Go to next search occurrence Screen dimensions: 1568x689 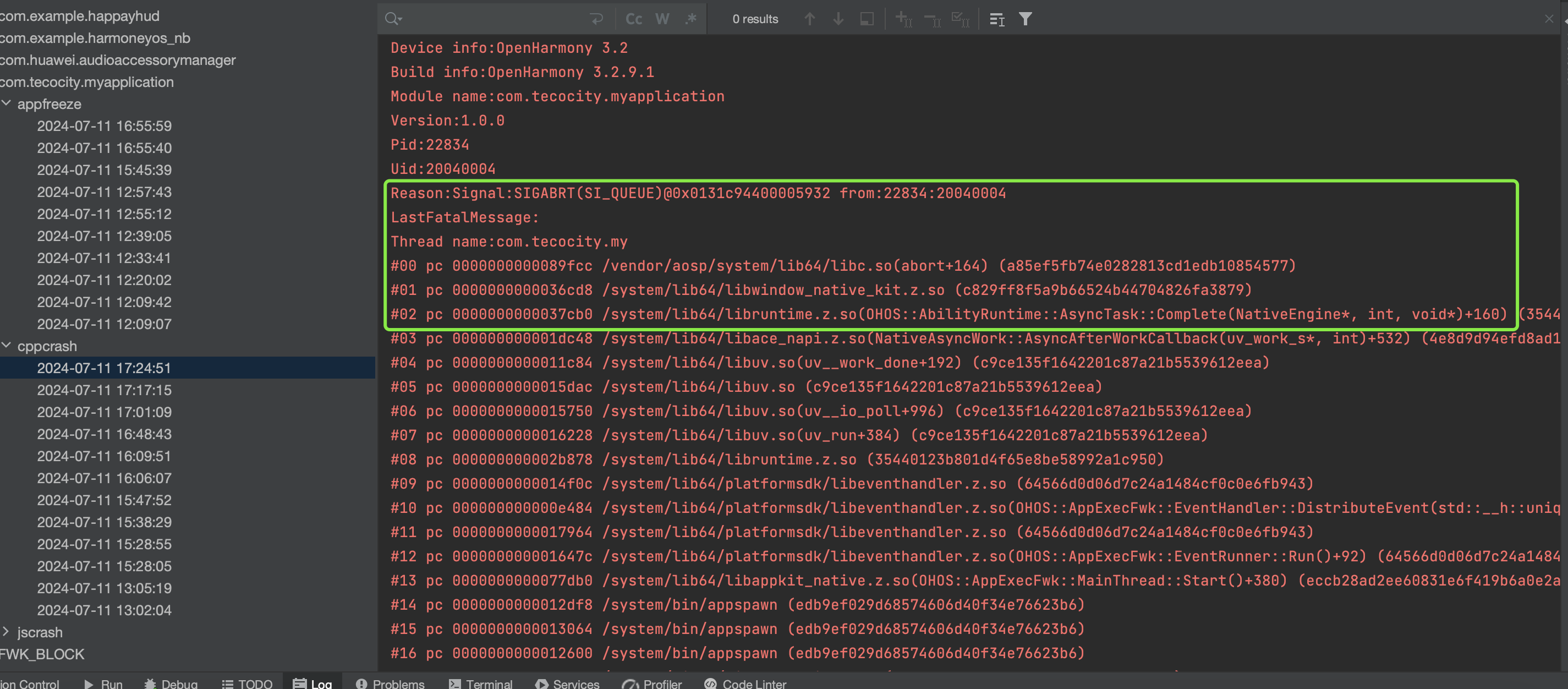coord(838,19)
